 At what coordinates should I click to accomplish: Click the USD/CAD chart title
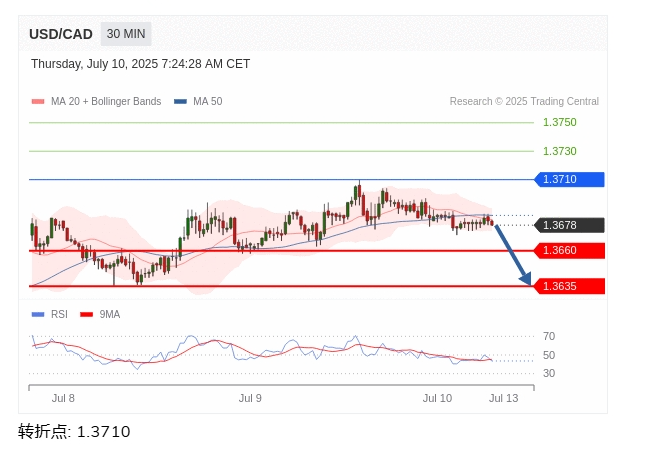coord(61,34)
